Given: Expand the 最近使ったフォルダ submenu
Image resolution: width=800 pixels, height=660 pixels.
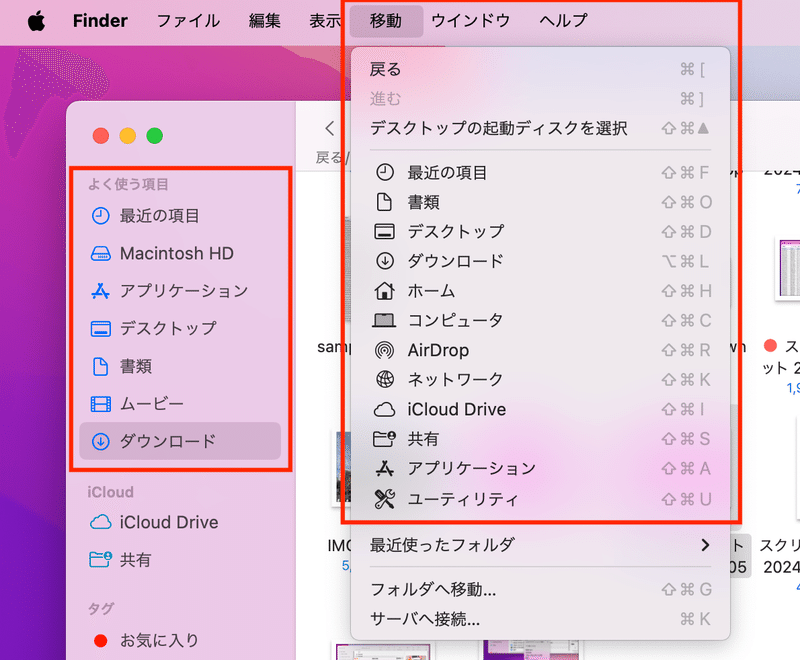Looking at the screenshot, I should 540,545.
